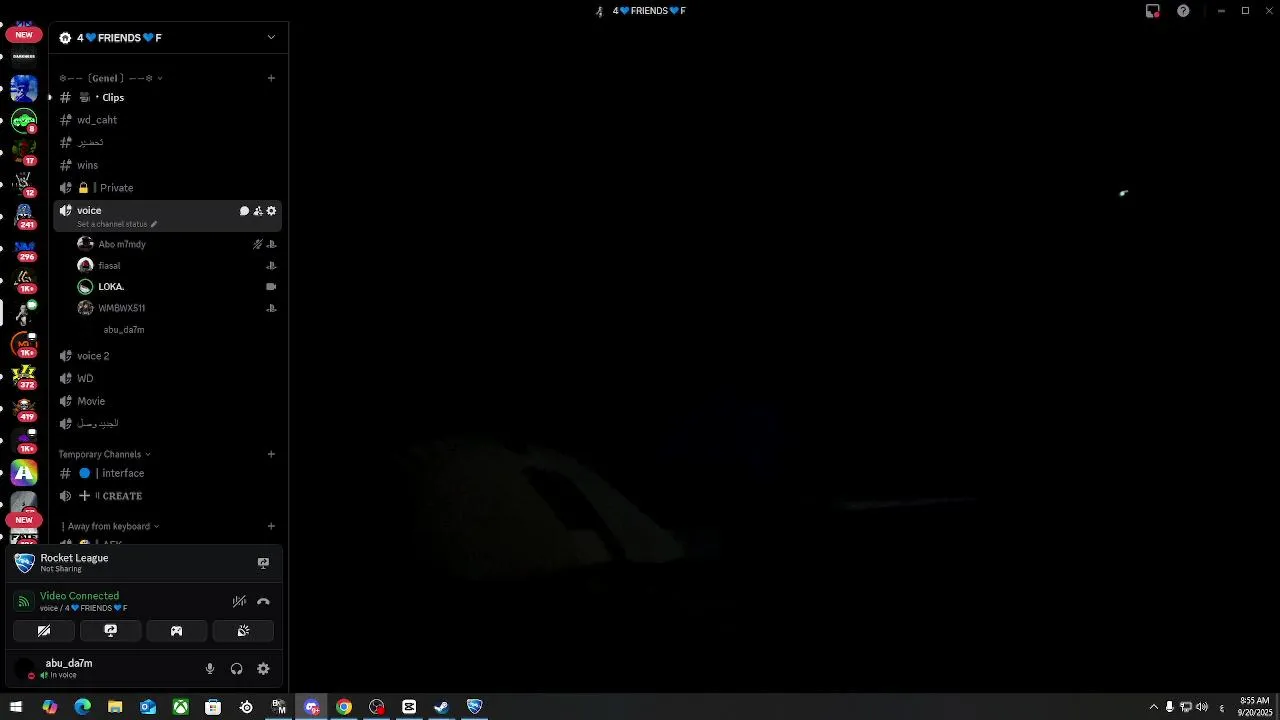Share Rocket League screen from activity panel
This screenshot has height=720, width=1280.
pos(263,563)
